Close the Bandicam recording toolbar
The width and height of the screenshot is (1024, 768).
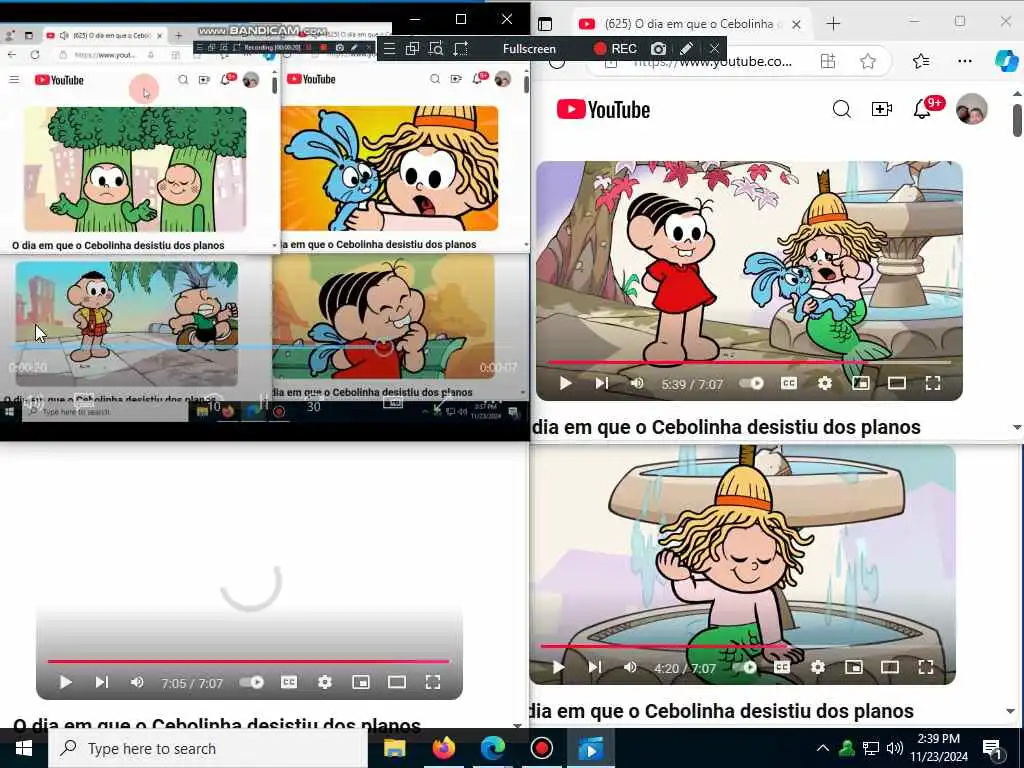coord(714,48)
